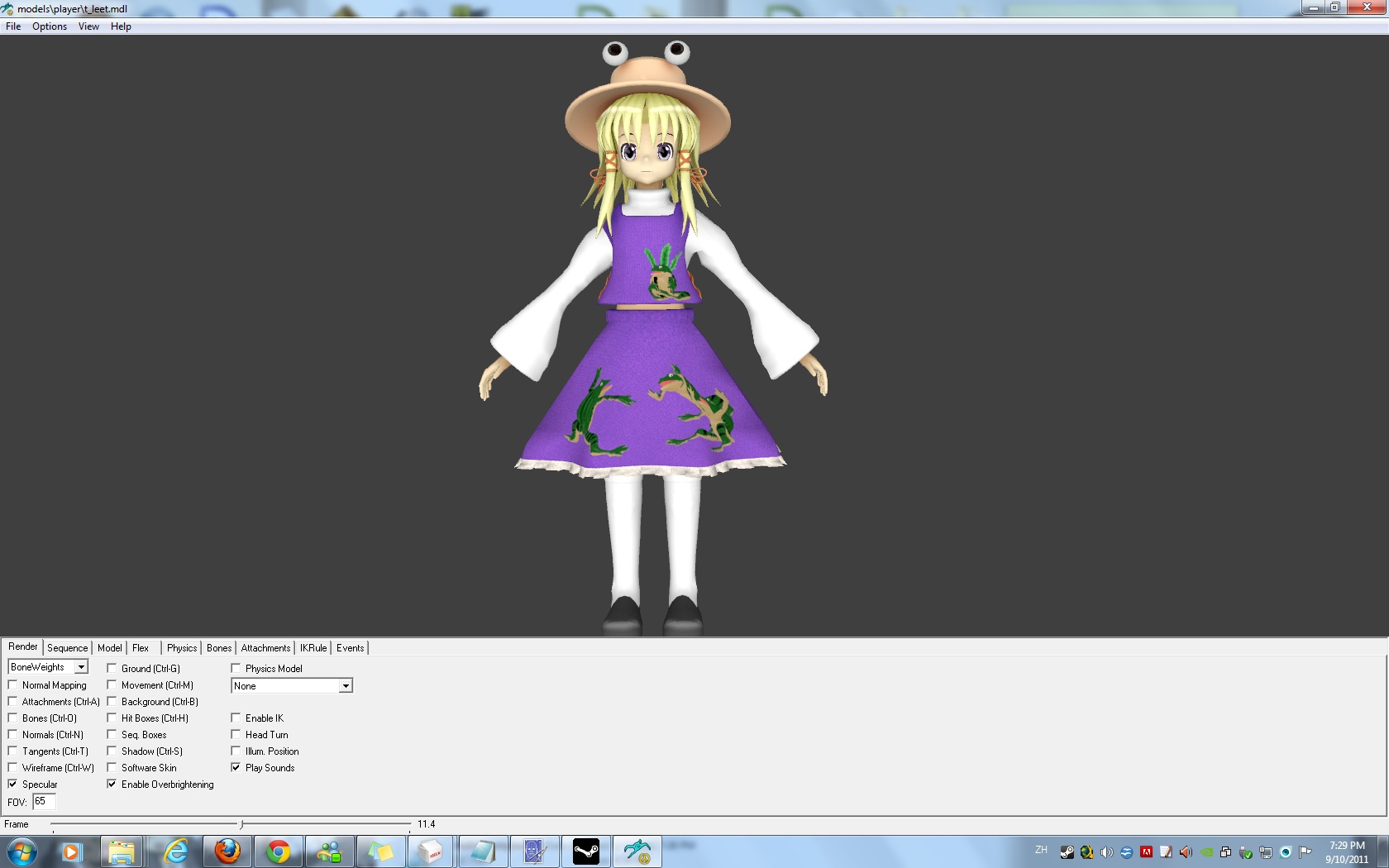Open the Notepad taskbar icon
The height and width of the screenshot is (868, 1389).
483,851
